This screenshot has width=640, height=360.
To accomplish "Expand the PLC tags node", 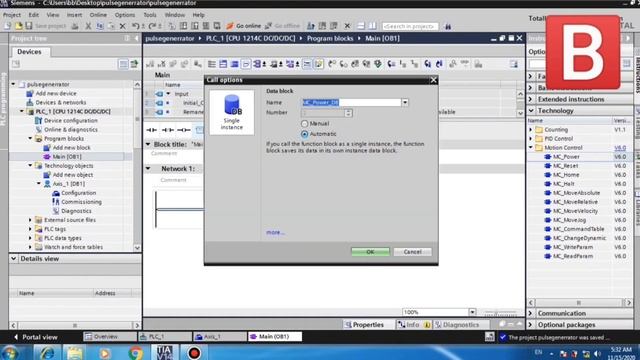I will point(30,229).
